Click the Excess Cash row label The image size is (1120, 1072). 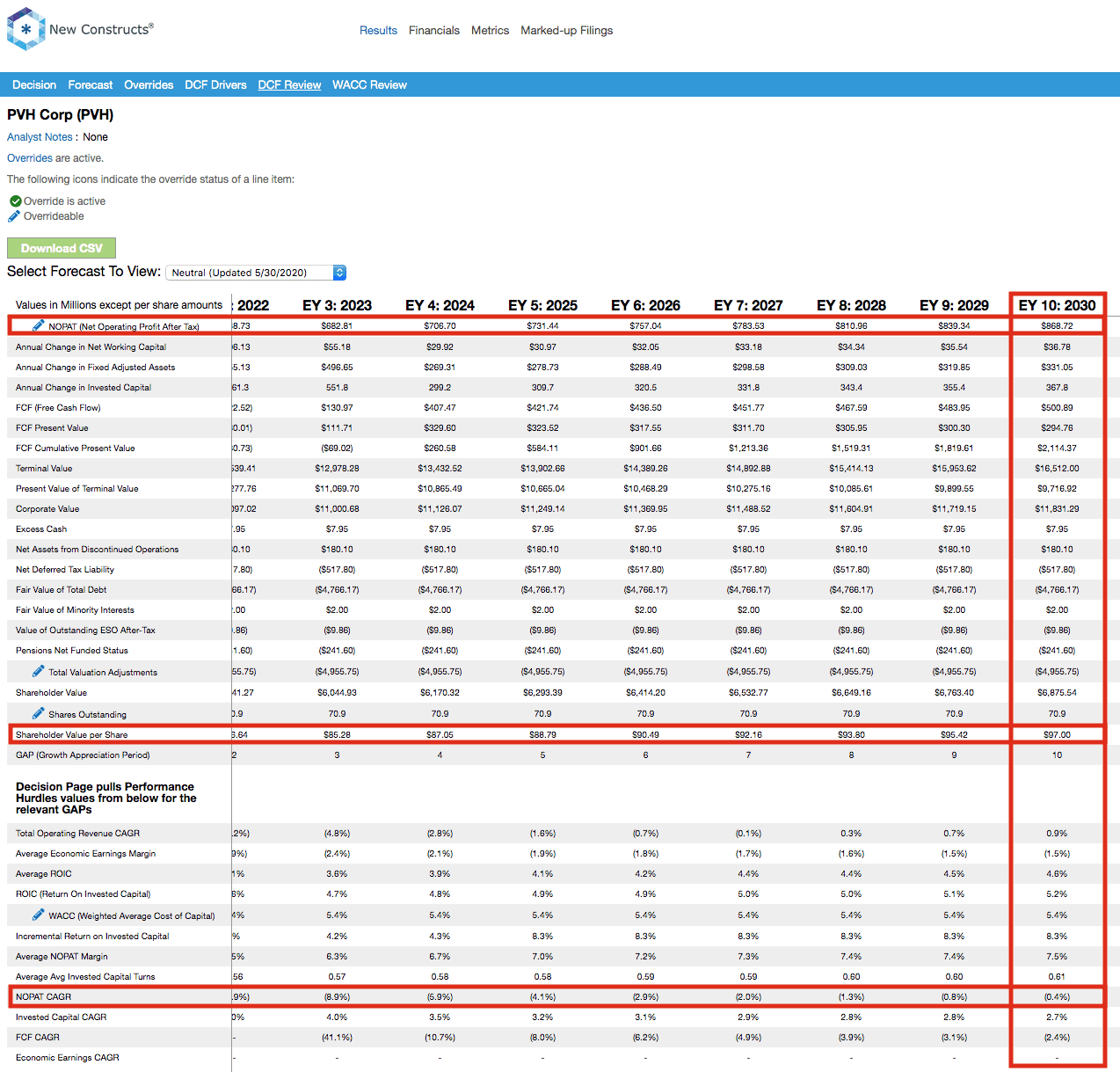click(41, 529)
